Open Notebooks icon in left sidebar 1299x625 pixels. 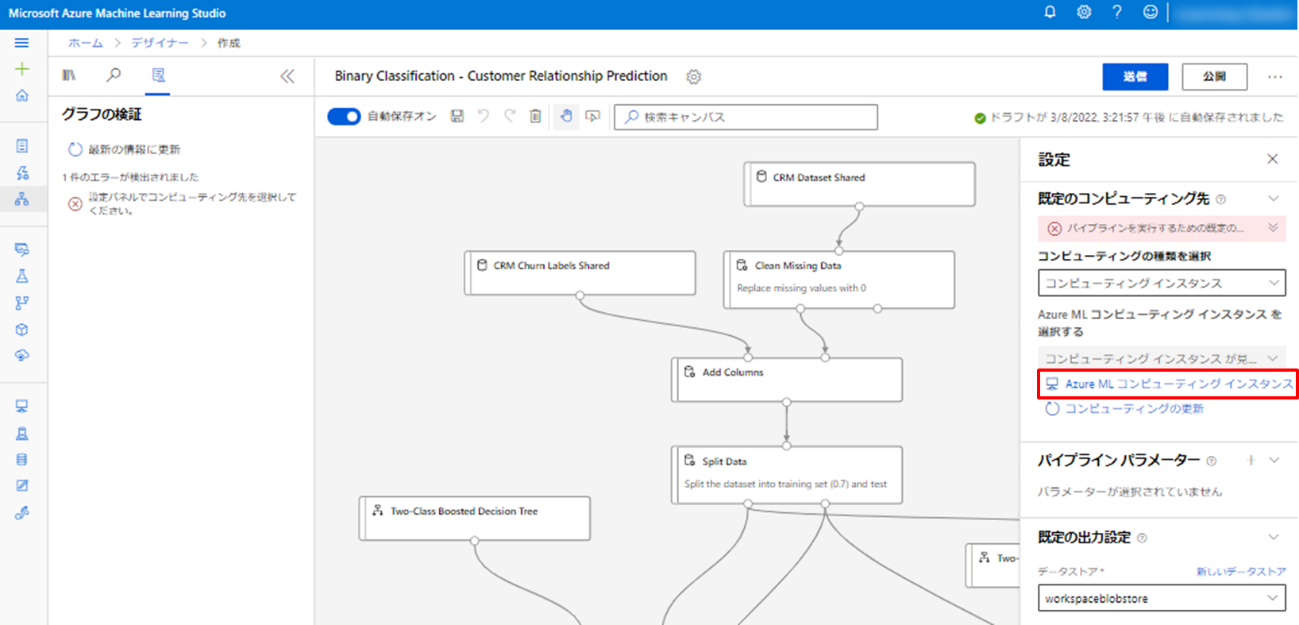[x=22, y=146]
